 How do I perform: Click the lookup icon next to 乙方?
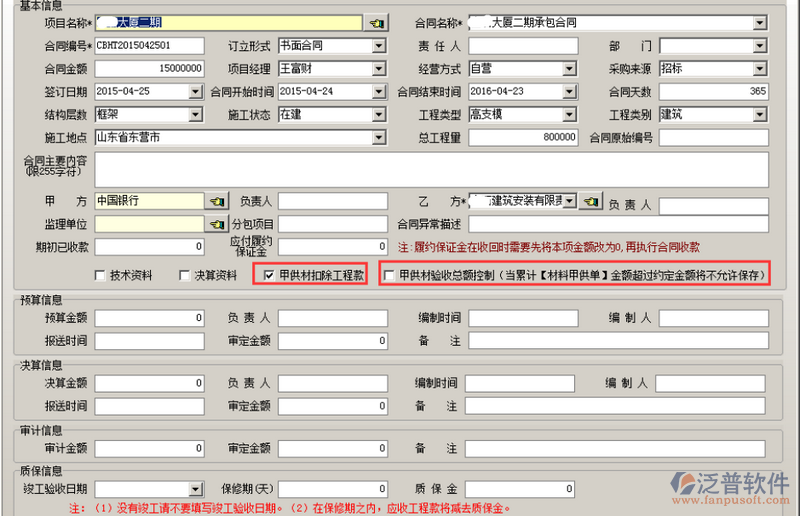[x=591, y=201]
